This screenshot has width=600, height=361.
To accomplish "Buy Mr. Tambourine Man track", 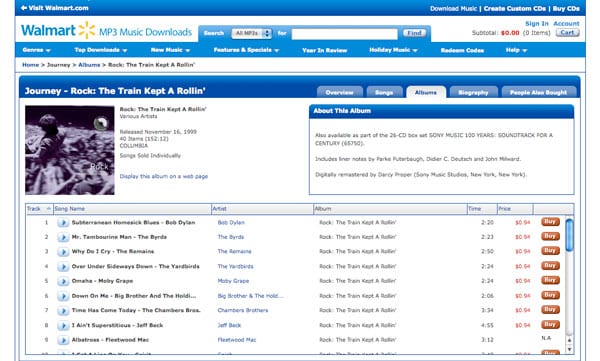I will (x=550, y=236).
